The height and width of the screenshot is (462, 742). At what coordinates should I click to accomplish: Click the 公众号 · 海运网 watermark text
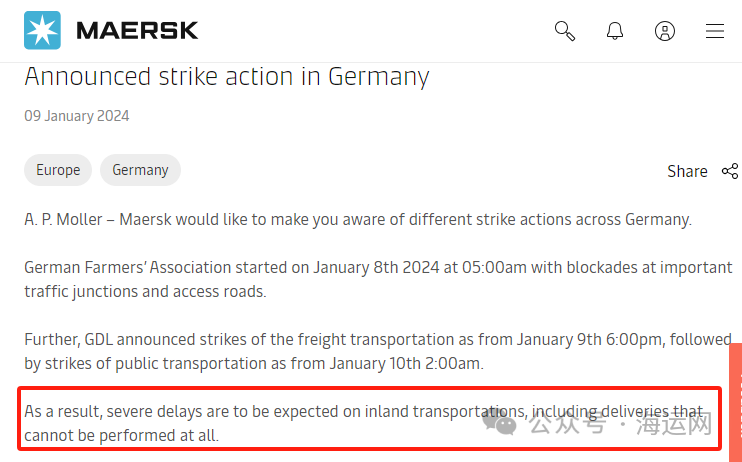pyautogui.click(x=621, y=422)
